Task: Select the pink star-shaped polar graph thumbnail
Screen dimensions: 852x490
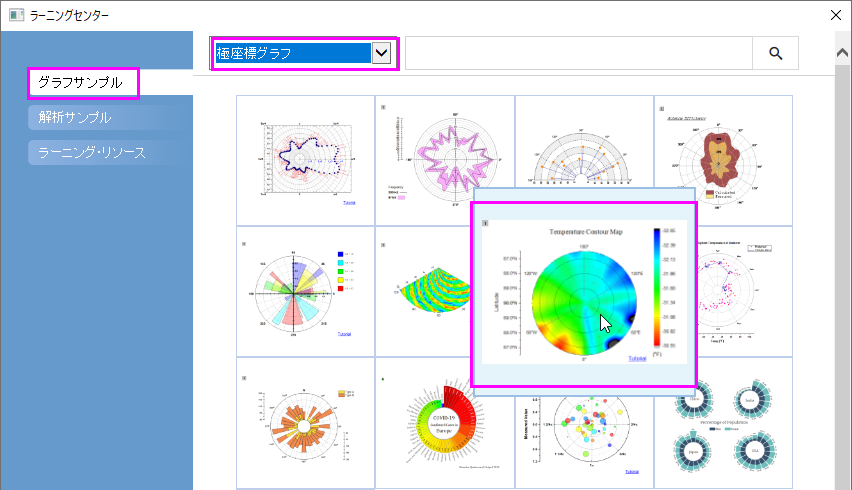Action: point(444,160)
